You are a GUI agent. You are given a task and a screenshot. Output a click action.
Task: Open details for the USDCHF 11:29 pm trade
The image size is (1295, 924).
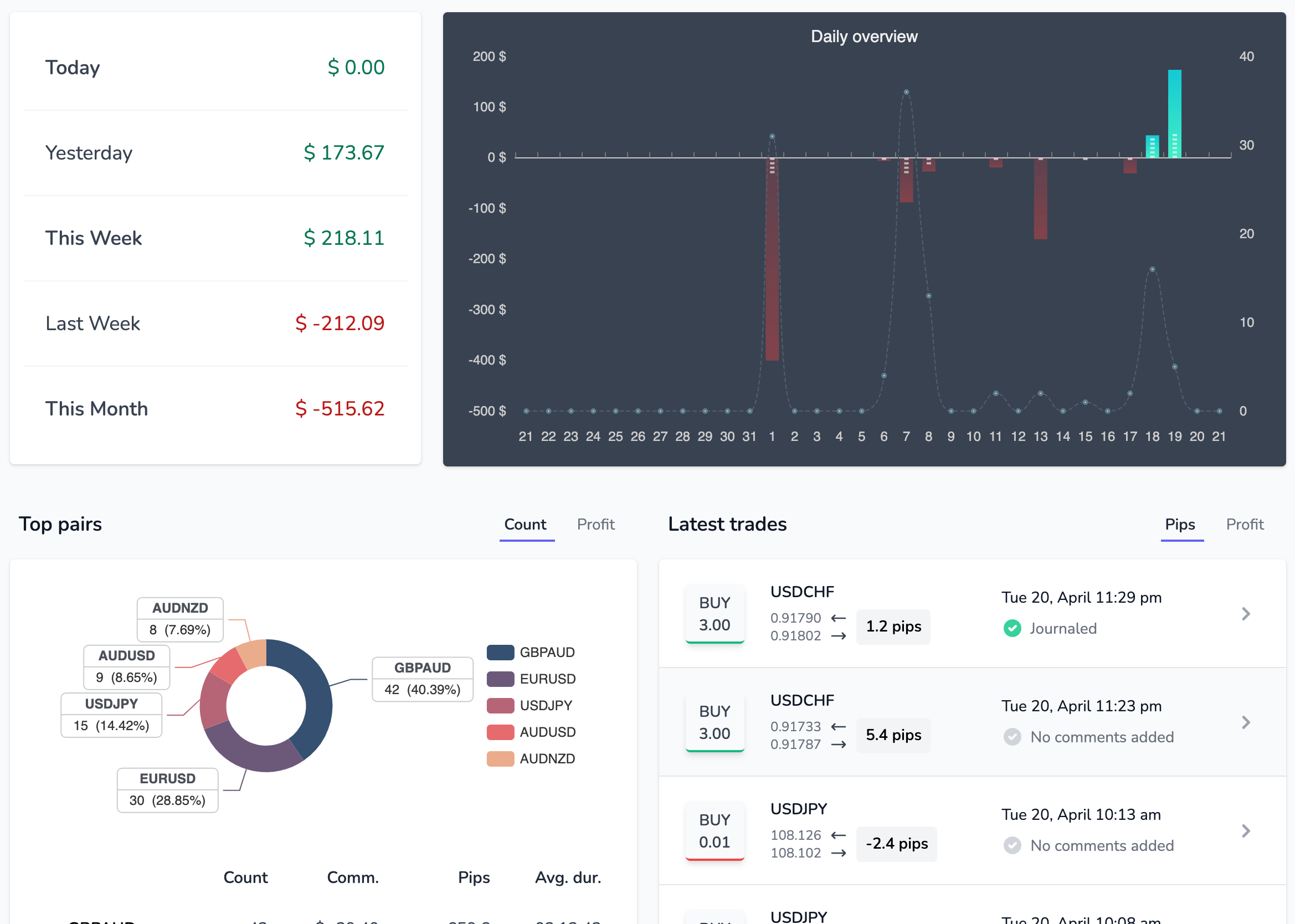click(x=1246, y=614)
